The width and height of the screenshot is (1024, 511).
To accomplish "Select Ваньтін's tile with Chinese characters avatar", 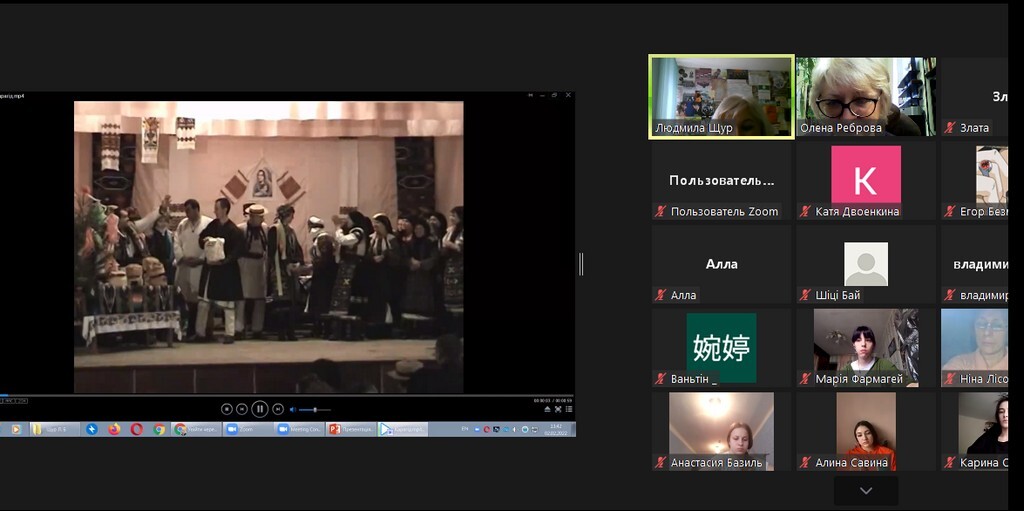I will point(722,348).
